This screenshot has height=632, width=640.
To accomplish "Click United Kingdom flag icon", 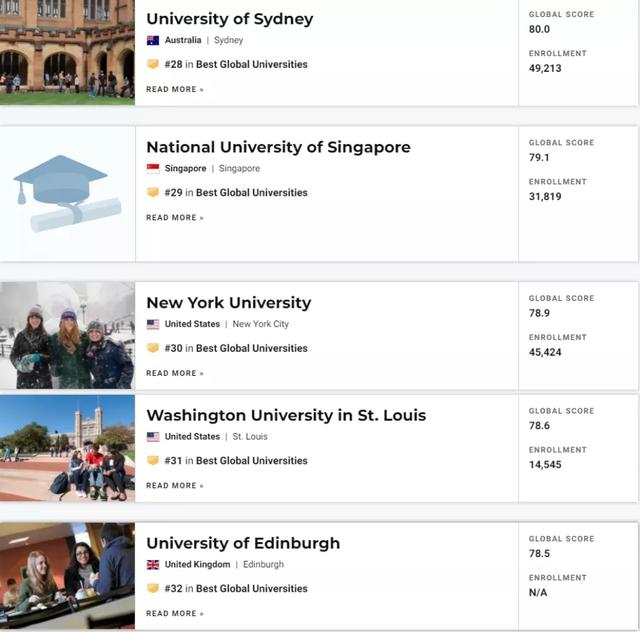I will [x=153, y=565].
